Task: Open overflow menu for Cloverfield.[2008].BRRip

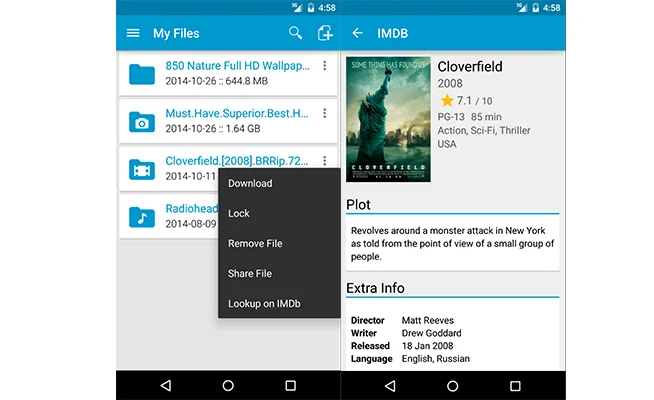Action: (324, 161)
